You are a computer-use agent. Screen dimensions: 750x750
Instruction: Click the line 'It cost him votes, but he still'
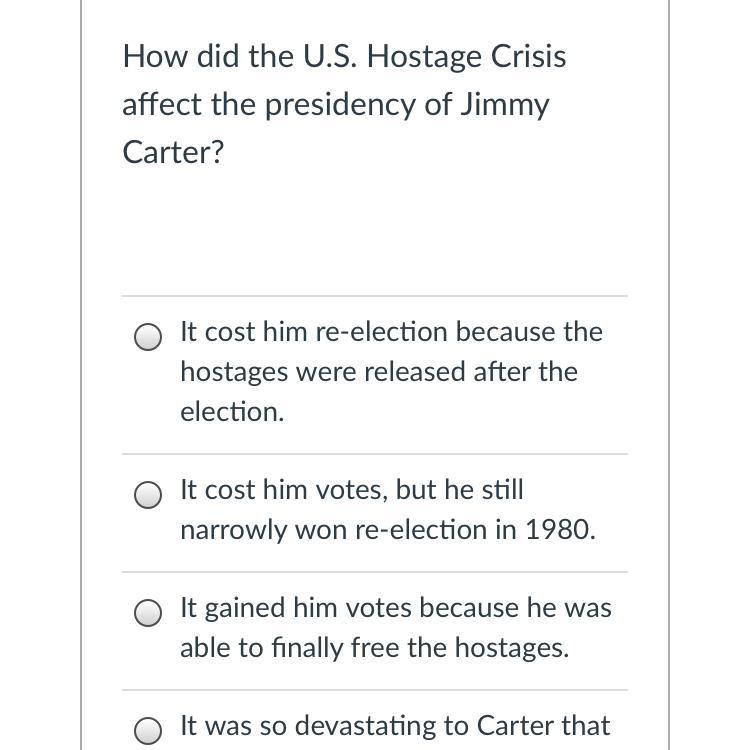(x=351, y=489)
